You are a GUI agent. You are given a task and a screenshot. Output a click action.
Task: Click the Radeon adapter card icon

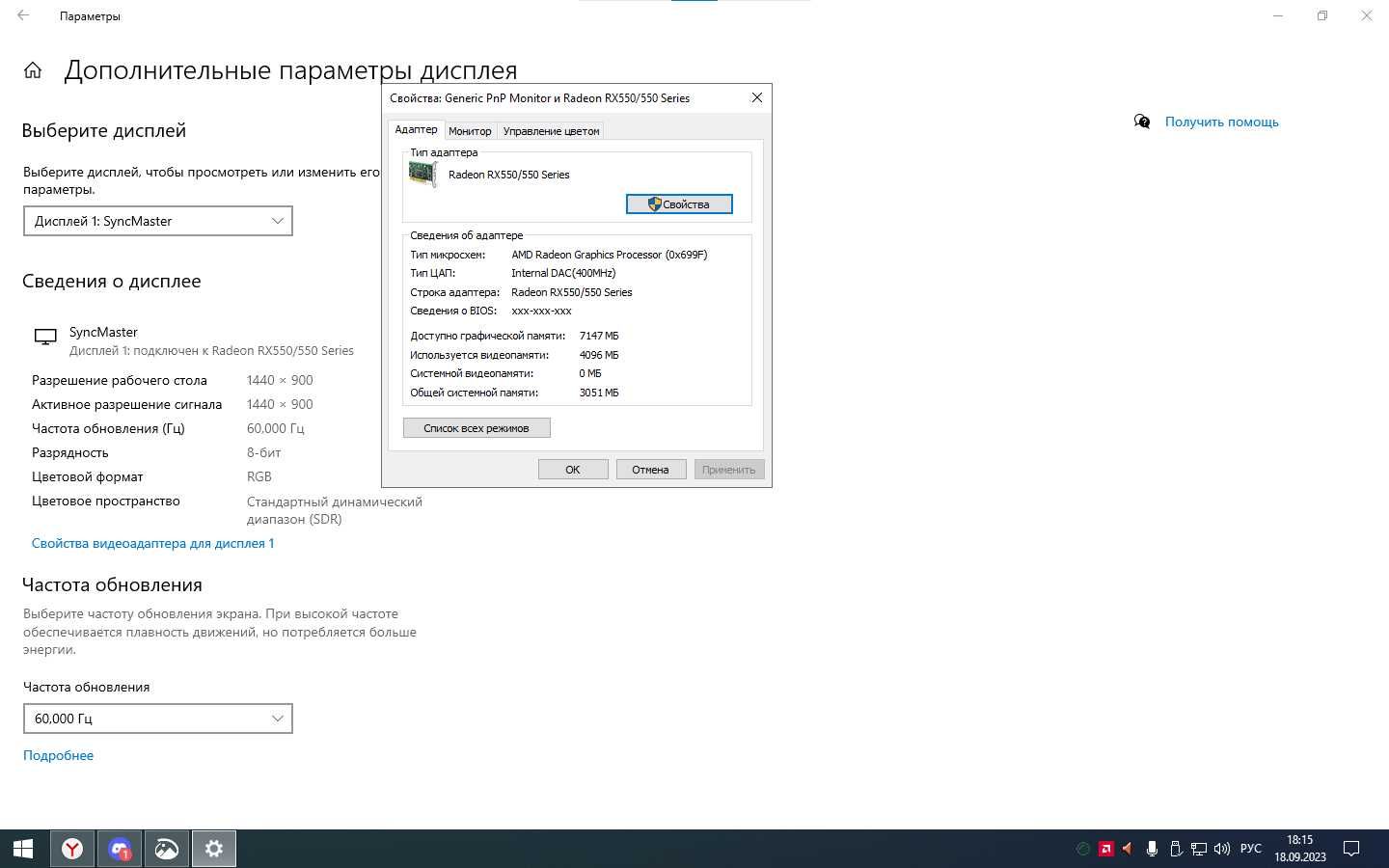click(x=422, y=174)
